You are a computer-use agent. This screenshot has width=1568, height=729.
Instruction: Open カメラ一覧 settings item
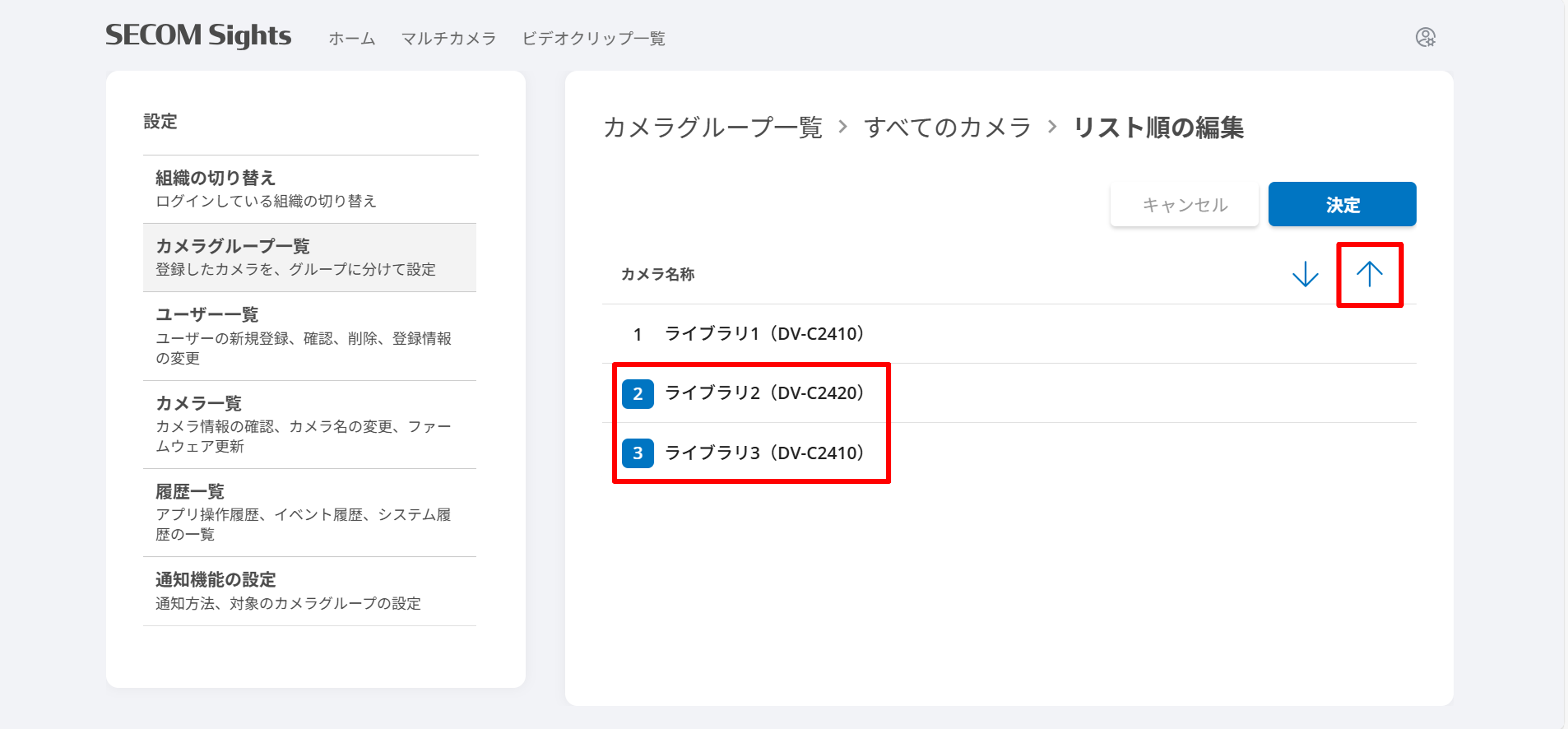point(310,425)
